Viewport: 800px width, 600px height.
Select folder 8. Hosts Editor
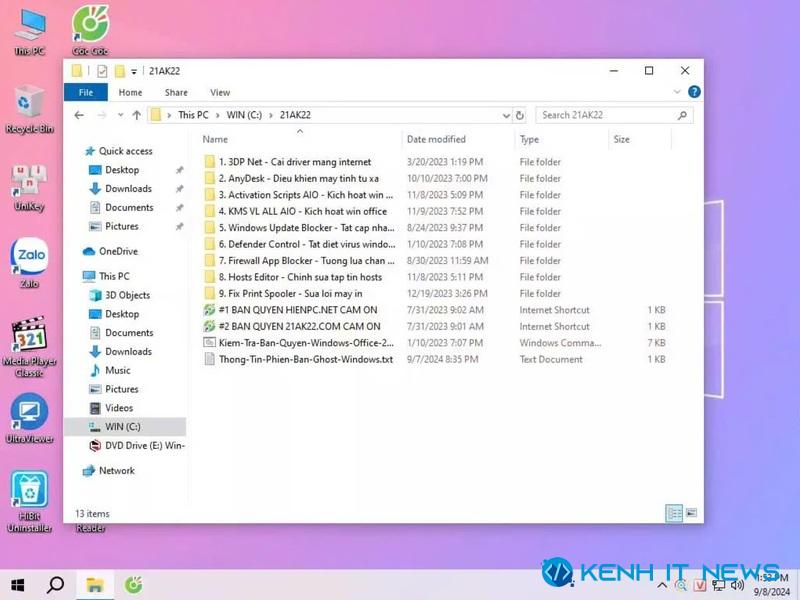[300, 277]
